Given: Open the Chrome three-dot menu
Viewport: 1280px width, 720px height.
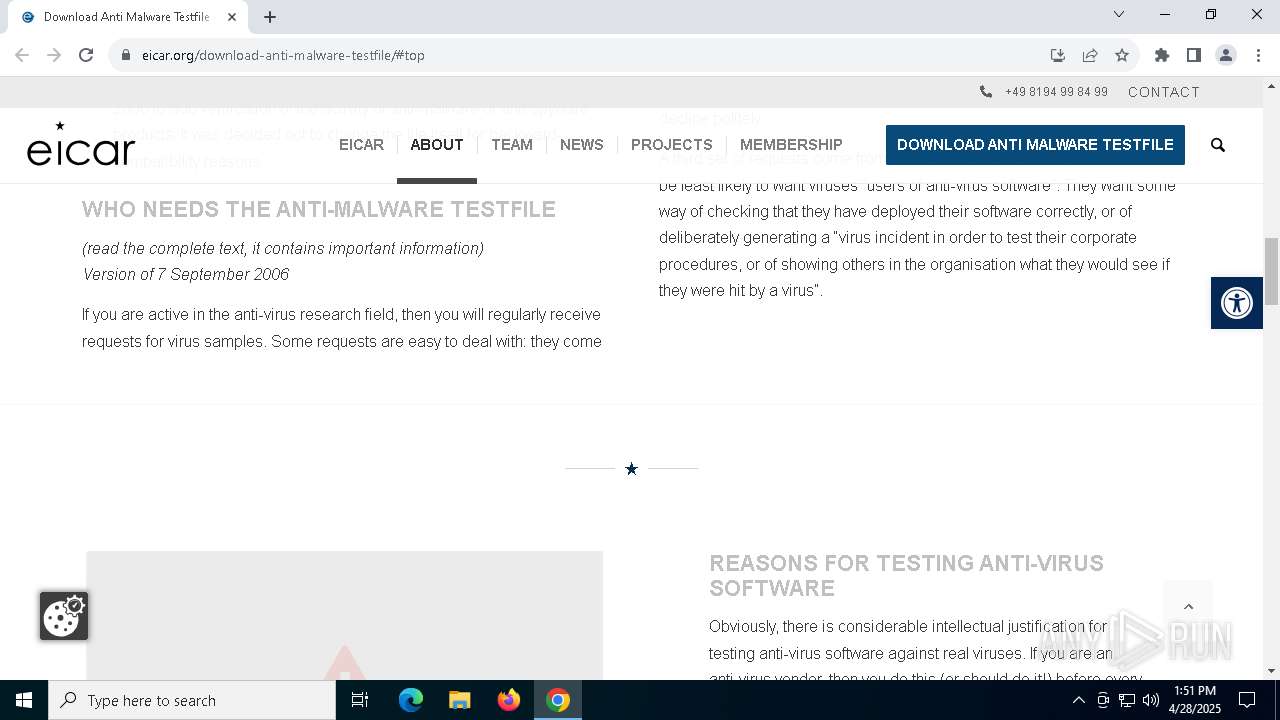Looking at the screenshot, I should point(1257,55).
